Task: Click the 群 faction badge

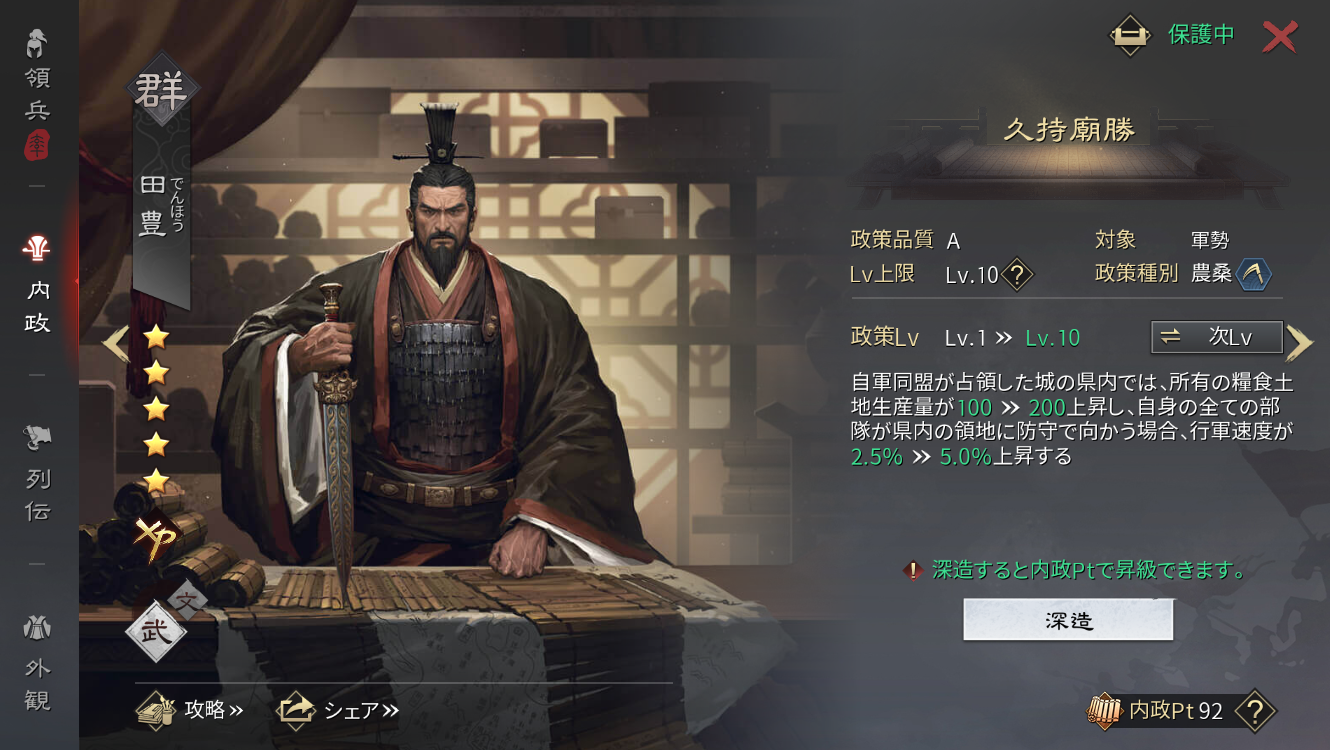Action: [x=161, y=93]
